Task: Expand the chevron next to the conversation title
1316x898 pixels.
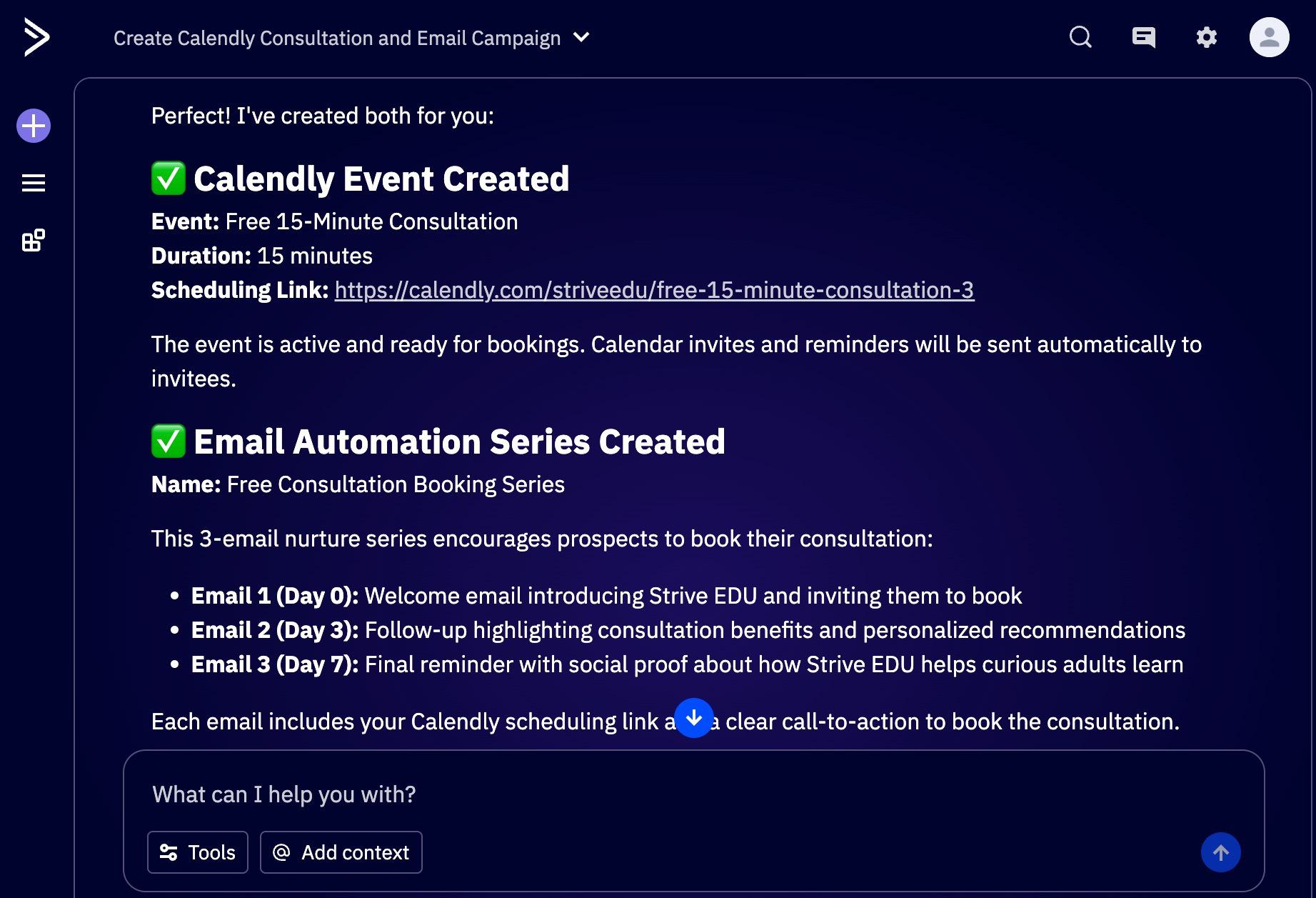Action: [582, 37]
